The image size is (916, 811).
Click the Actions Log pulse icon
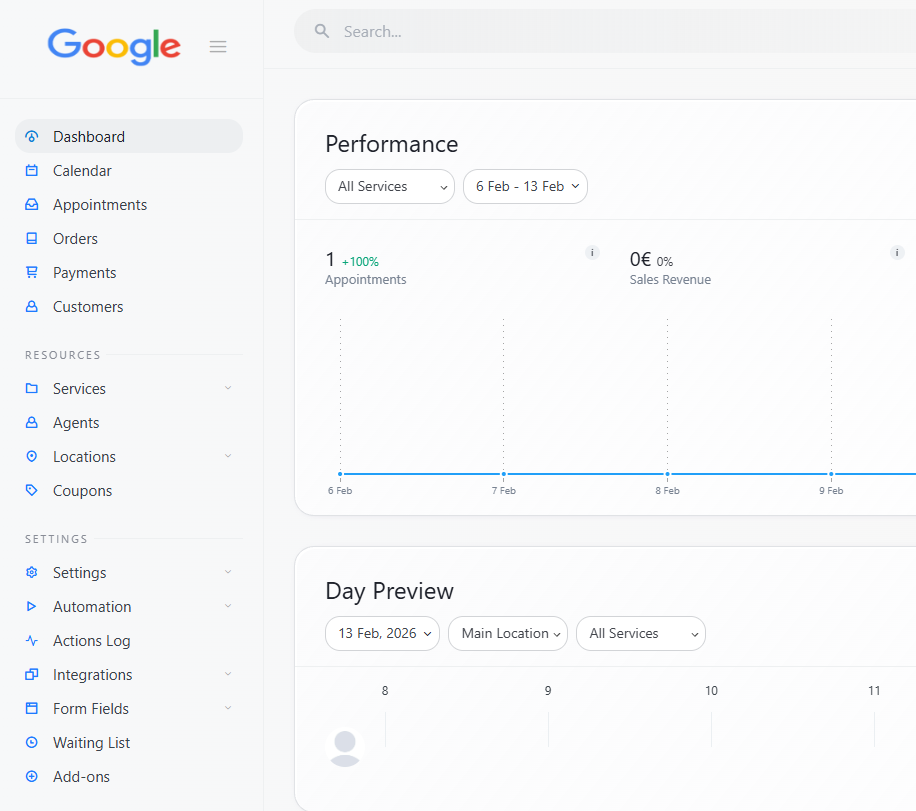point(32,641)
